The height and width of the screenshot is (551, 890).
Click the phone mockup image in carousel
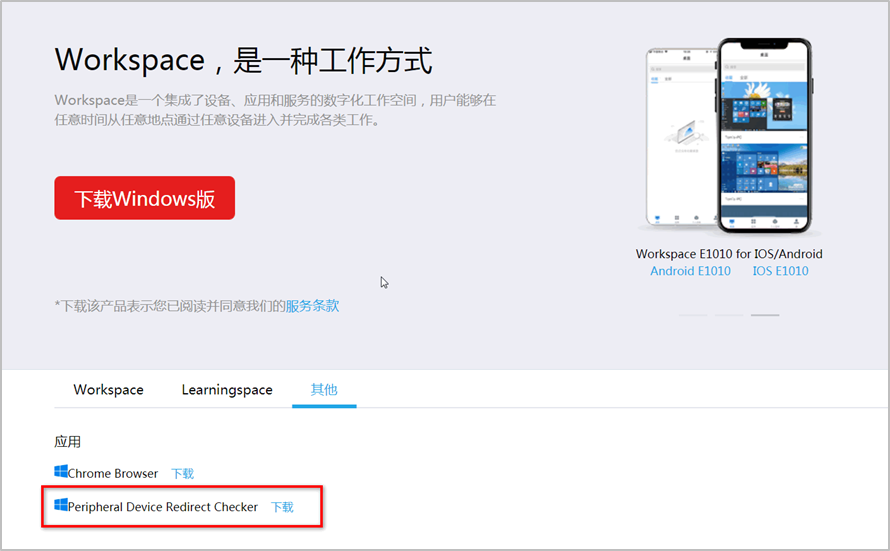pyautogui.click(x=729, y=136)
